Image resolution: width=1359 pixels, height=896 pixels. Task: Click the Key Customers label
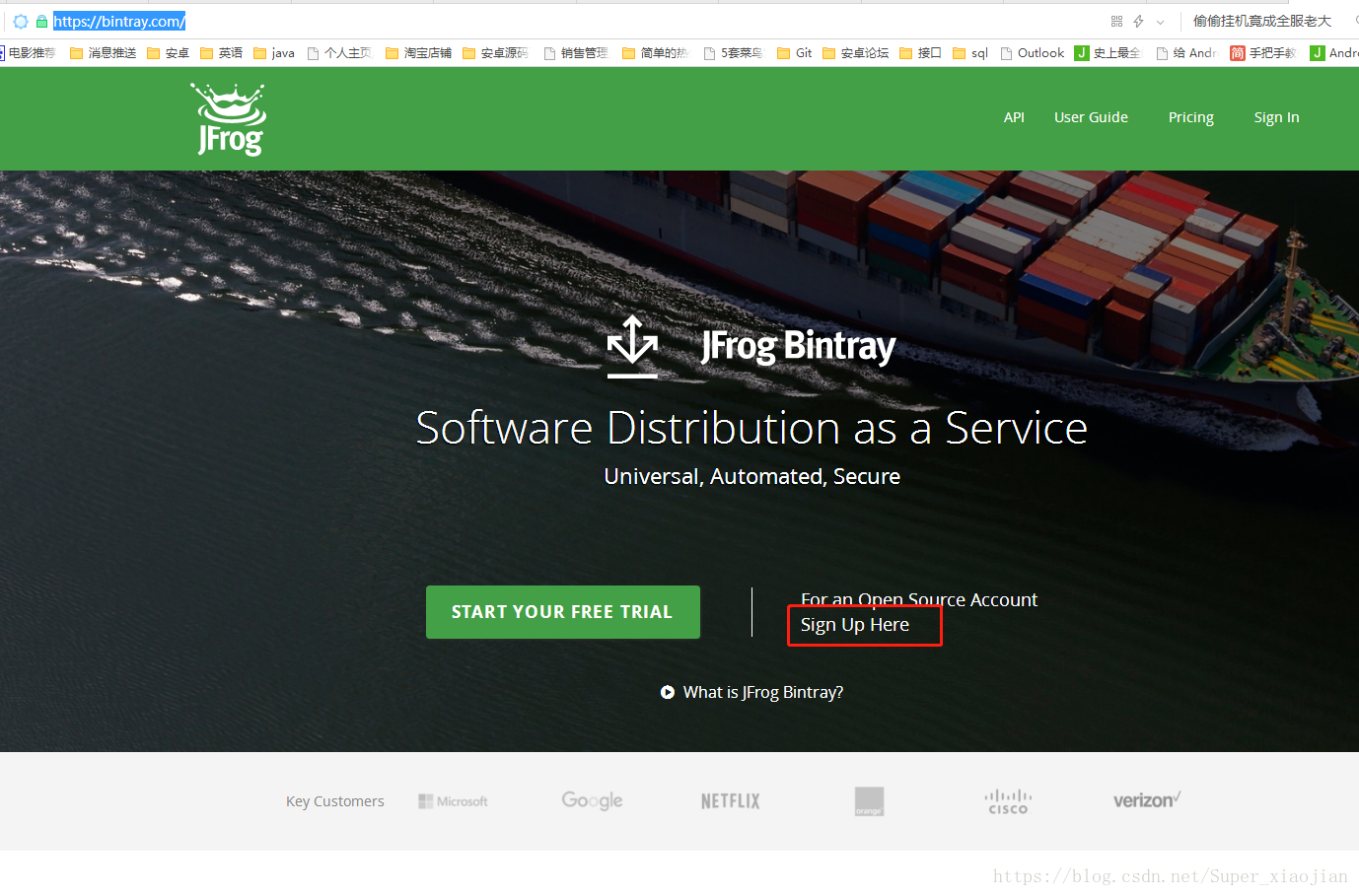[x=335, y=801]
